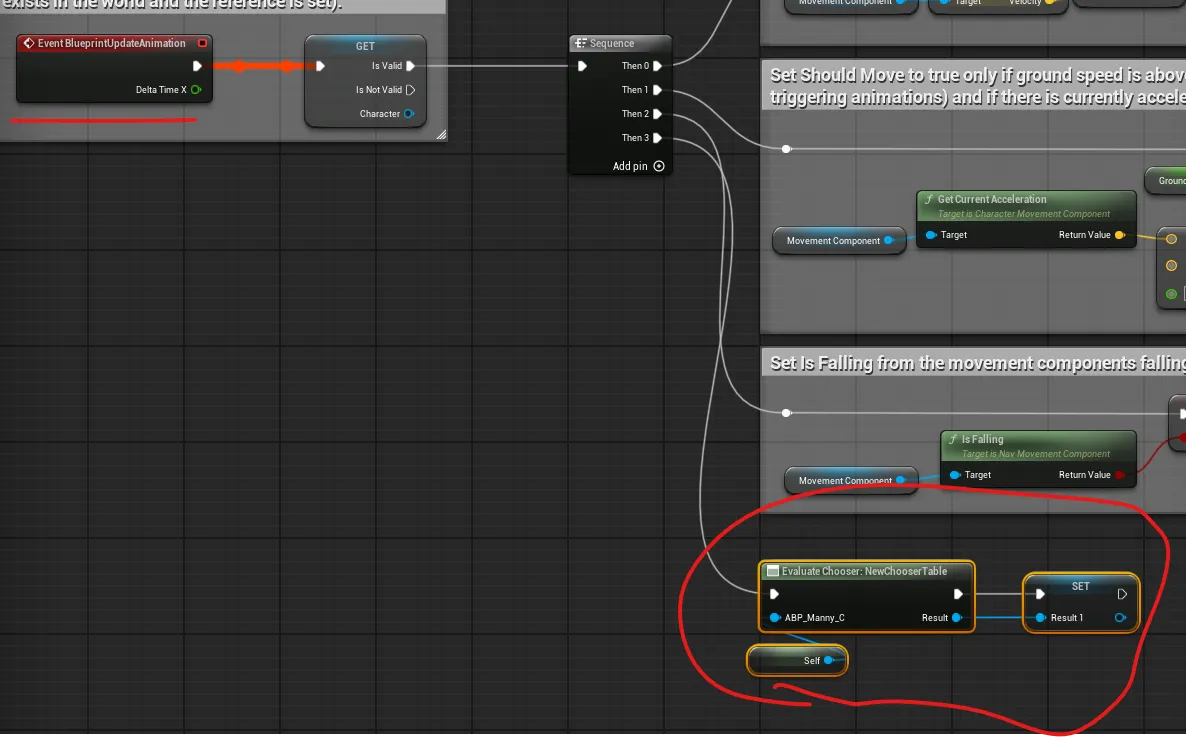Viewport: 1186px width, 738px height.
Task: Click the Event BlueprintUpdateAnimation node title
Action: coord(111,43)
